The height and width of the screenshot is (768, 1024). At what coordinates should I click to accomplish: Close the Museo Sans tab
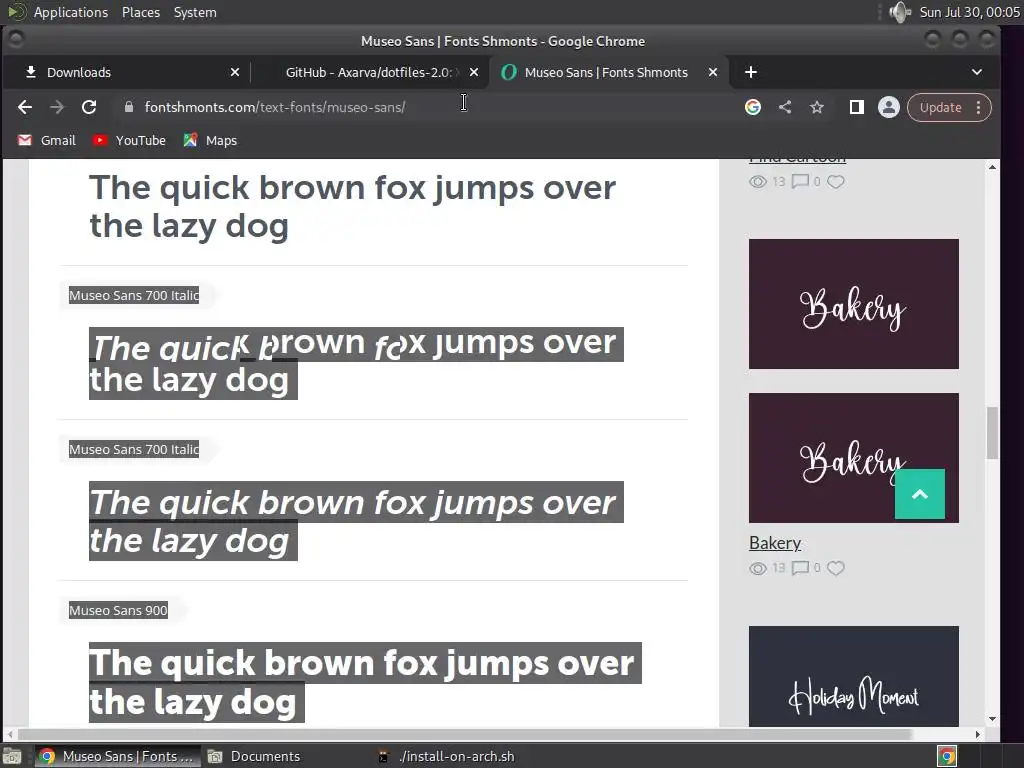click(713, 72)
